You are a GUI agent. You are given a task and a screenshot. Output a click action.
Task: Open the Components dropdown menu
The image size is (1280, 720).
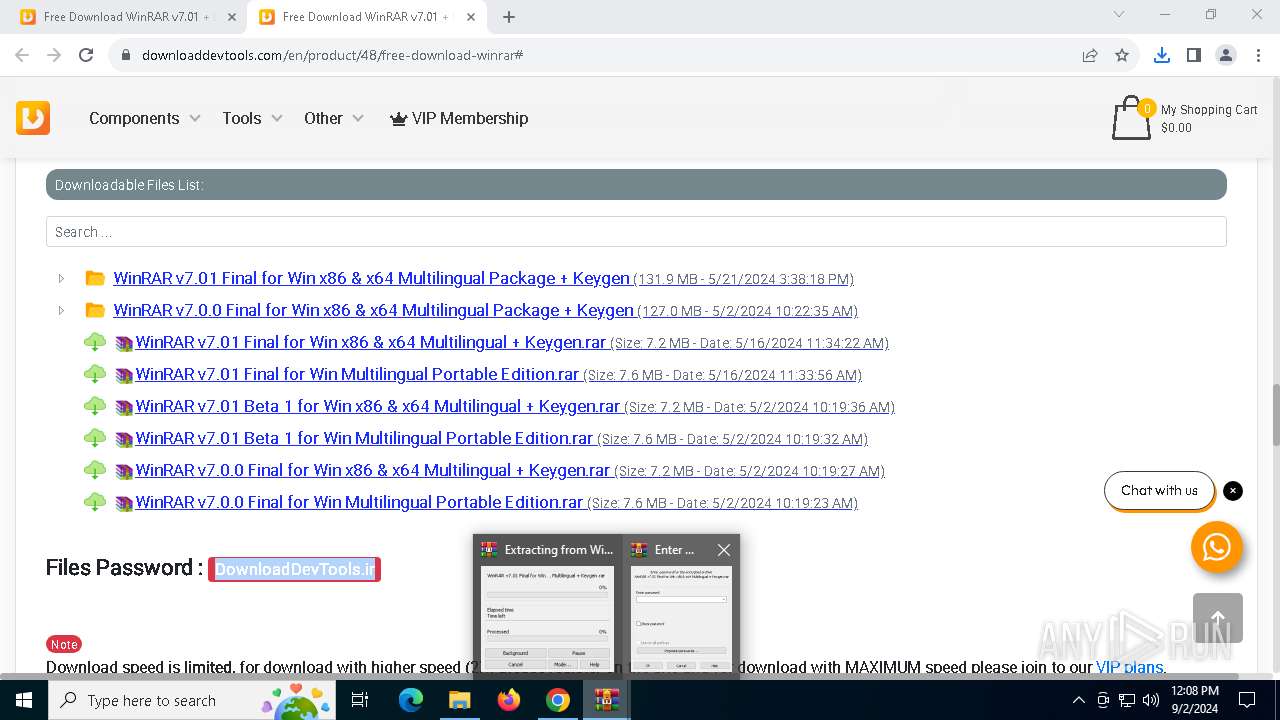point(145,118)
